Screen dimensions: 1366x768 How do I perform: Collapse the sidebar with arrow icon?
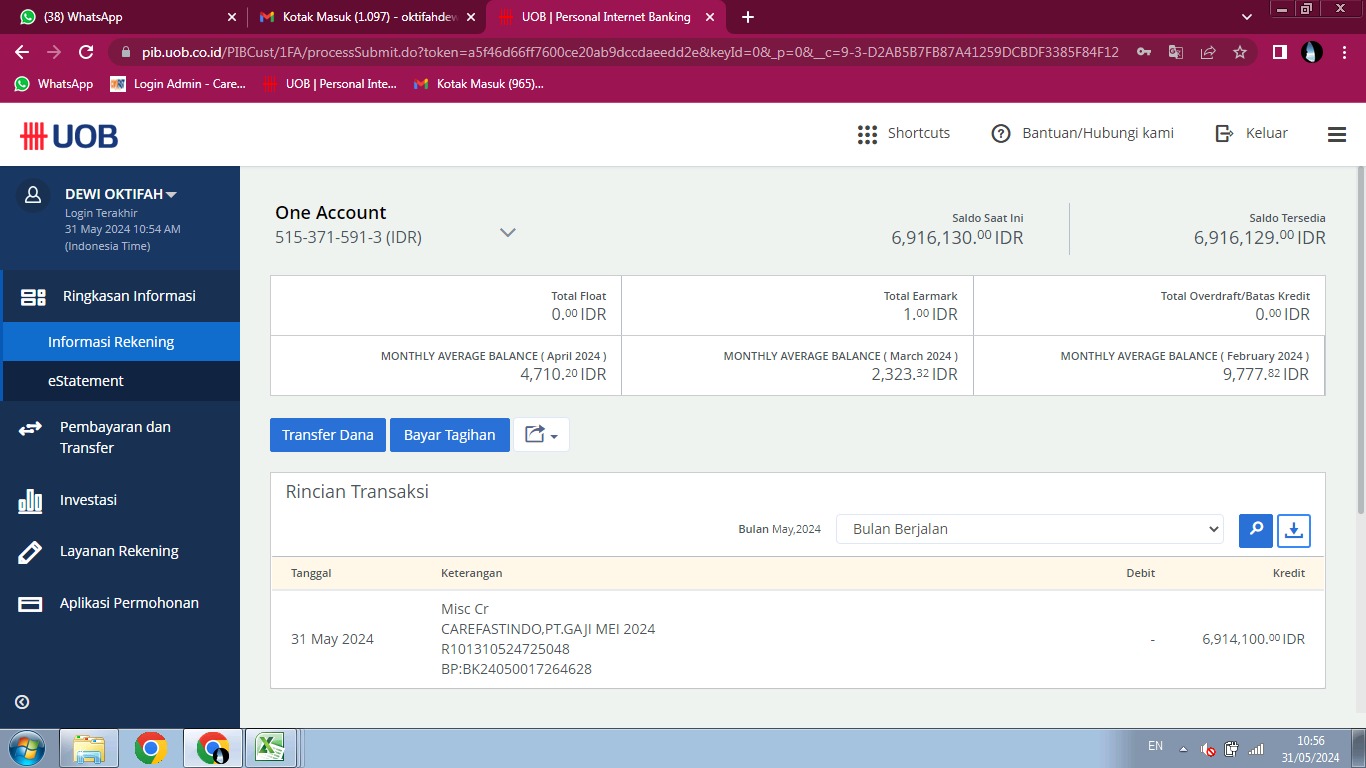(22, 702)
